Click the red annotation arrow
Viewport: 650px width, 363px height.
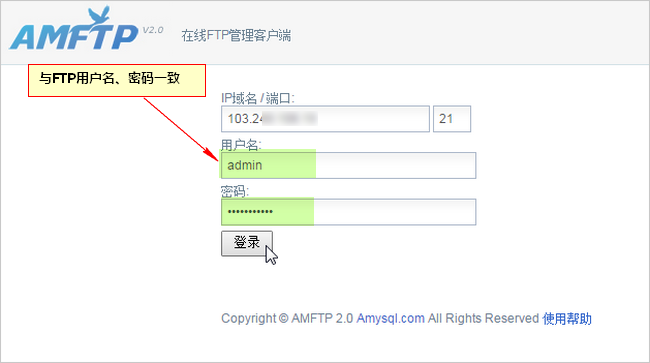[181, 129]
